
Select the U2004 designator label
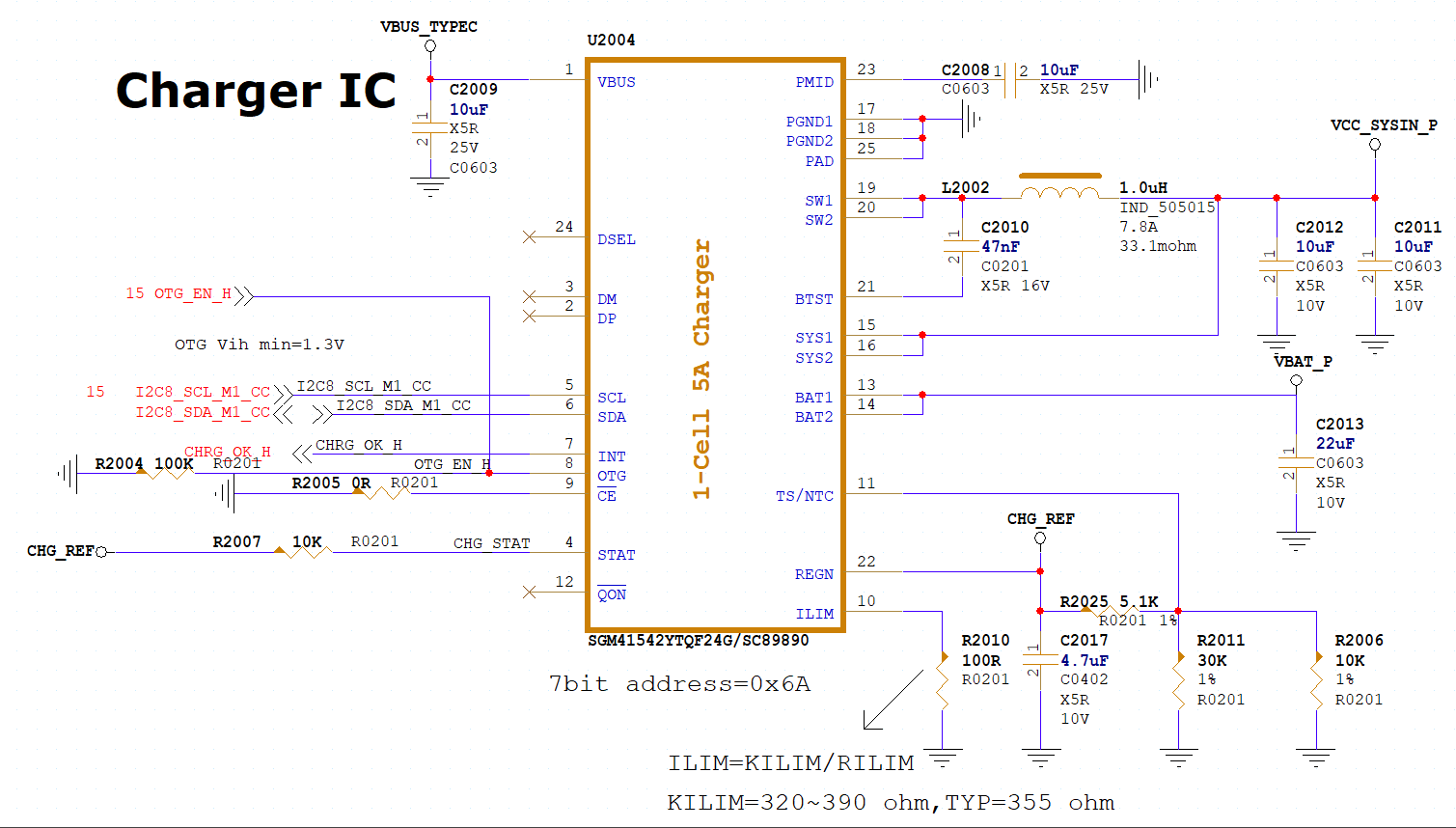pyautogui.click(x=611, y=41)
